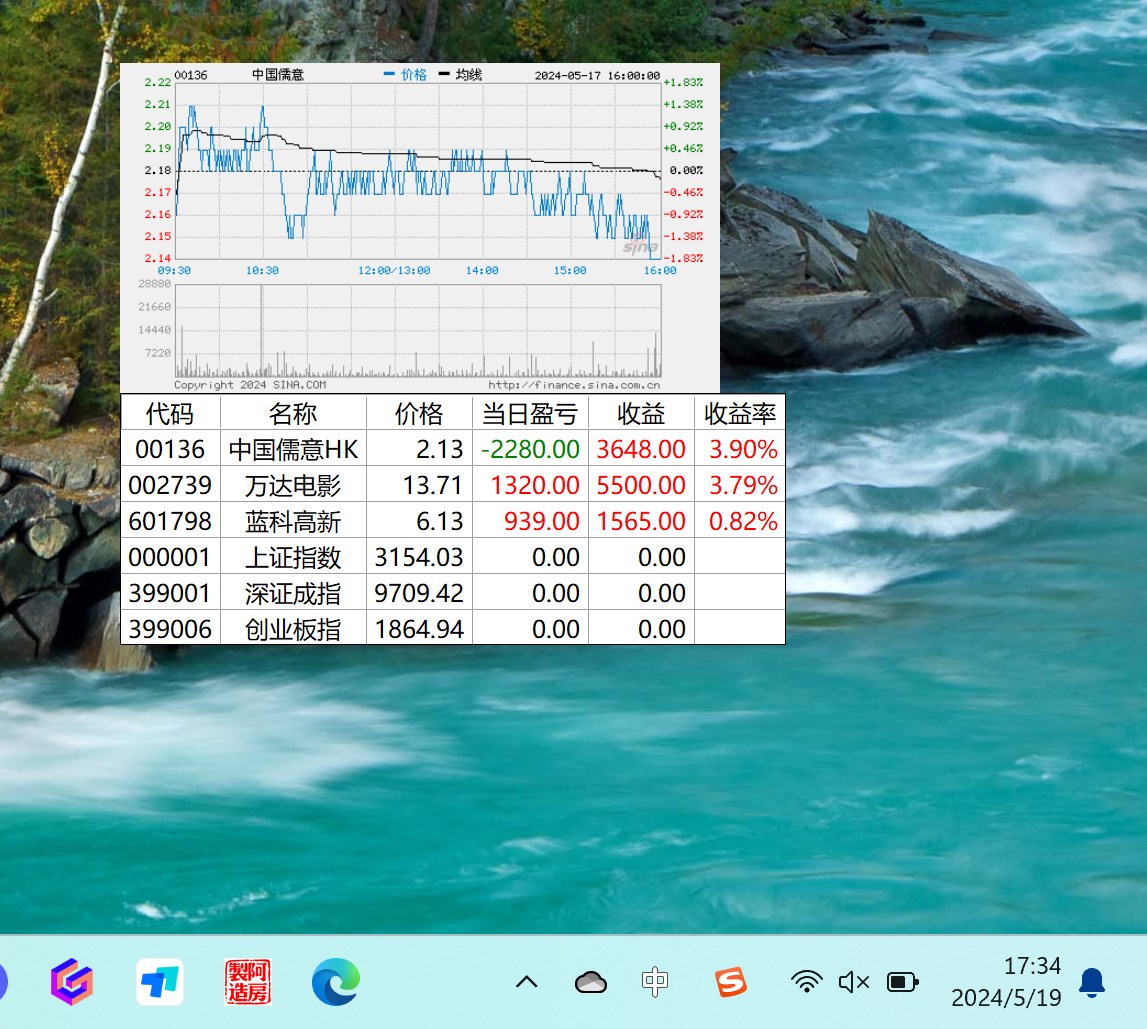Click the Wi-Fi status icon
The width and height of the screenshot is (1147, 1029).
(x=806, y=982)
